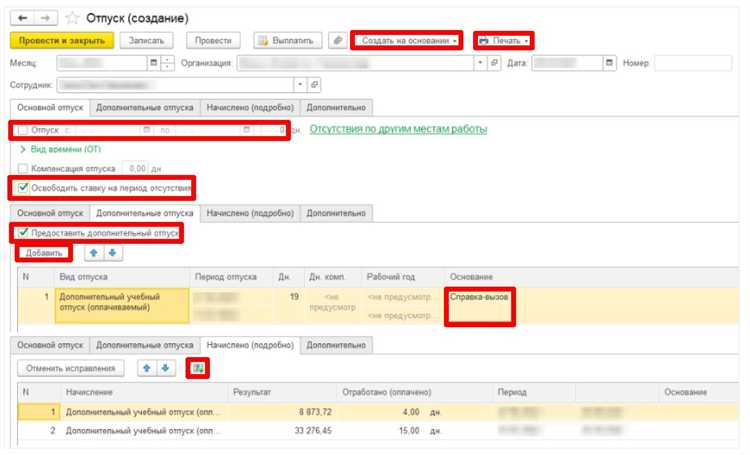Click the open icon next to Организация
750x455 pixels.
tap(492, 64)
